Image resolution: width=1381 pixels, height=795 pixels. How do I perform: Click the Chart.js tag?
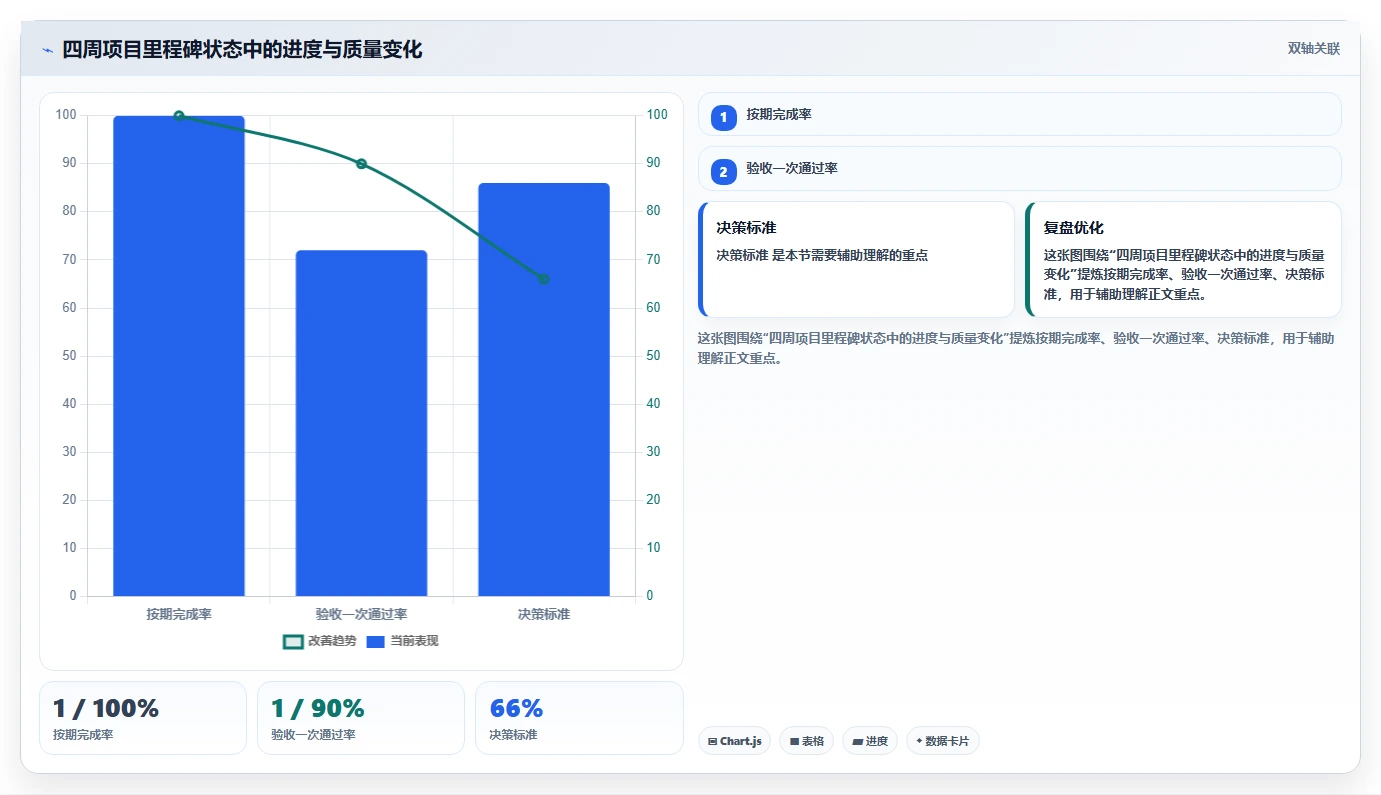point(734,741)
